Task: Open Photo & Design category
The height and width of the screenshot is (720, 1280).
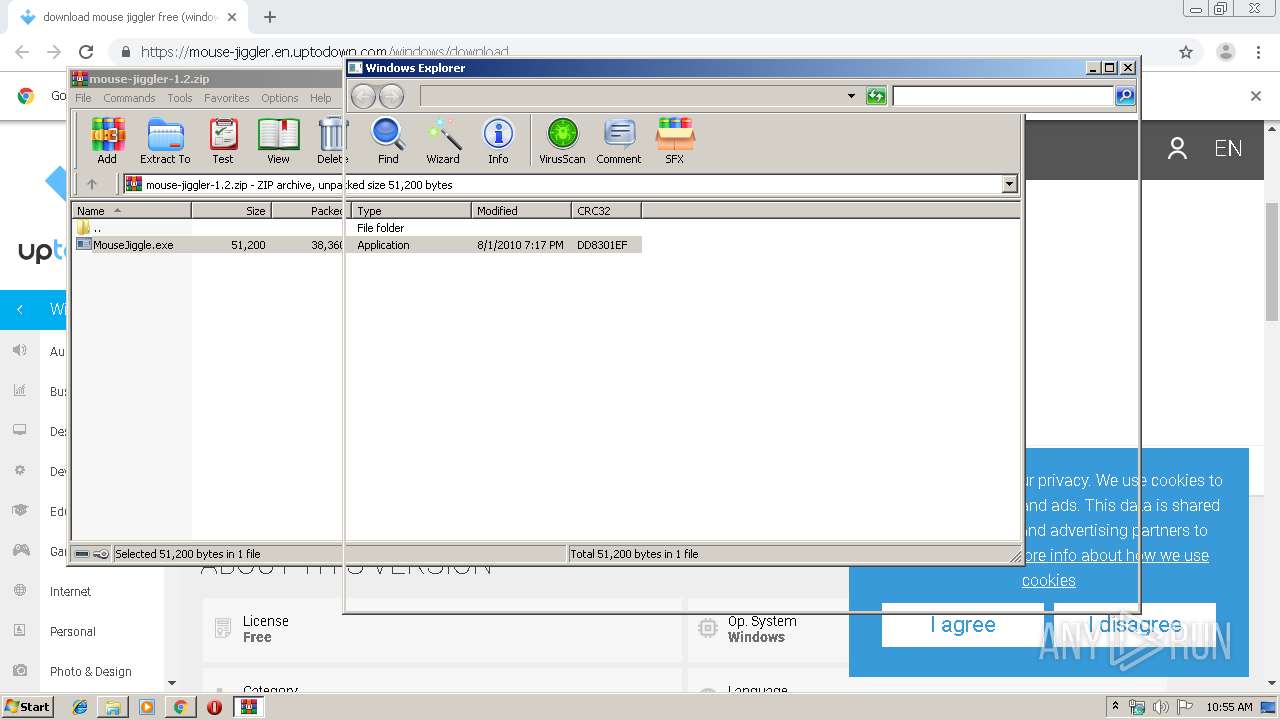Action: 91,672
